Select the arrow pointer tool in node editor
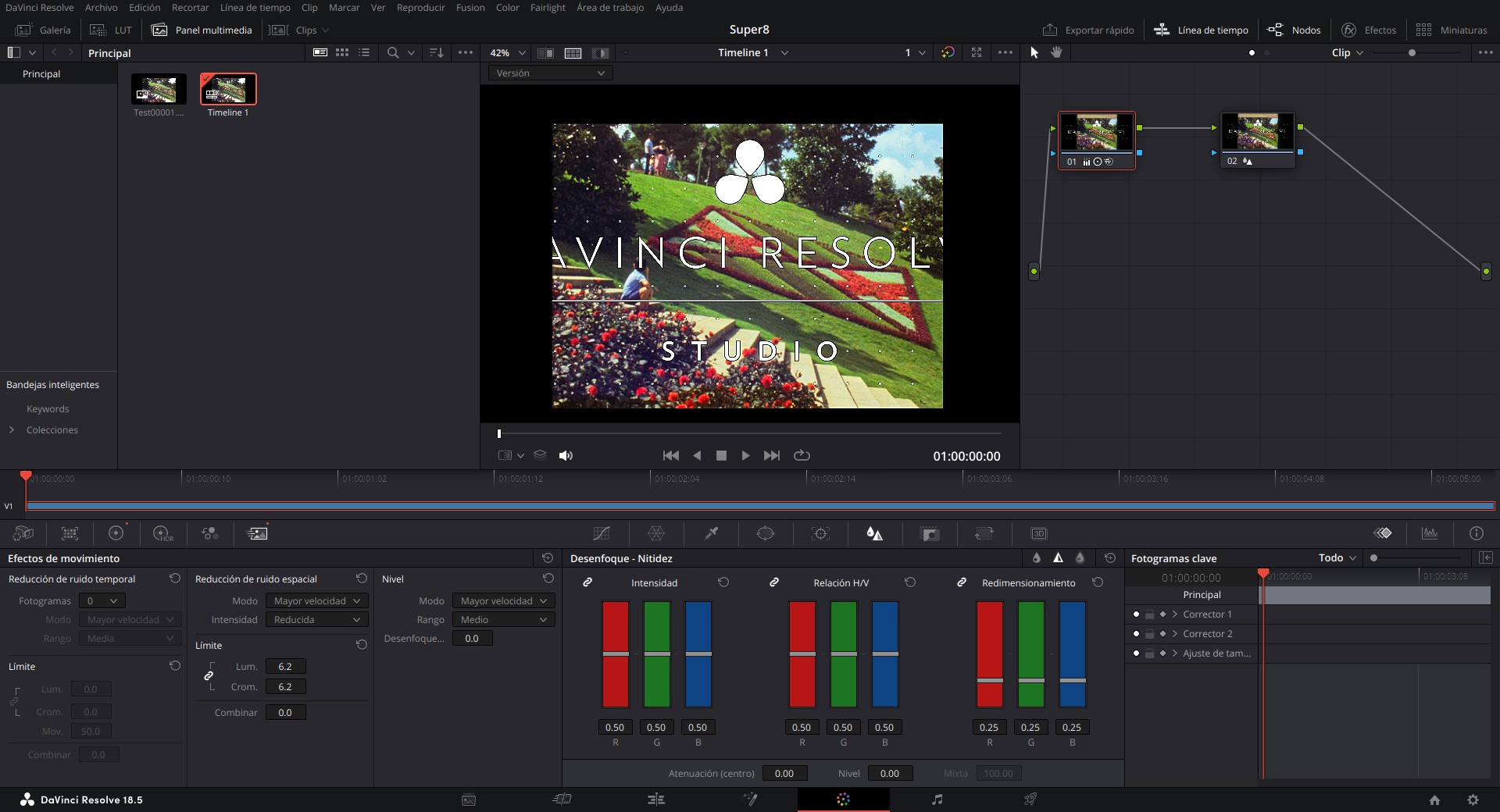This screenshot has width=1500, height=812. pos(1034,52)
